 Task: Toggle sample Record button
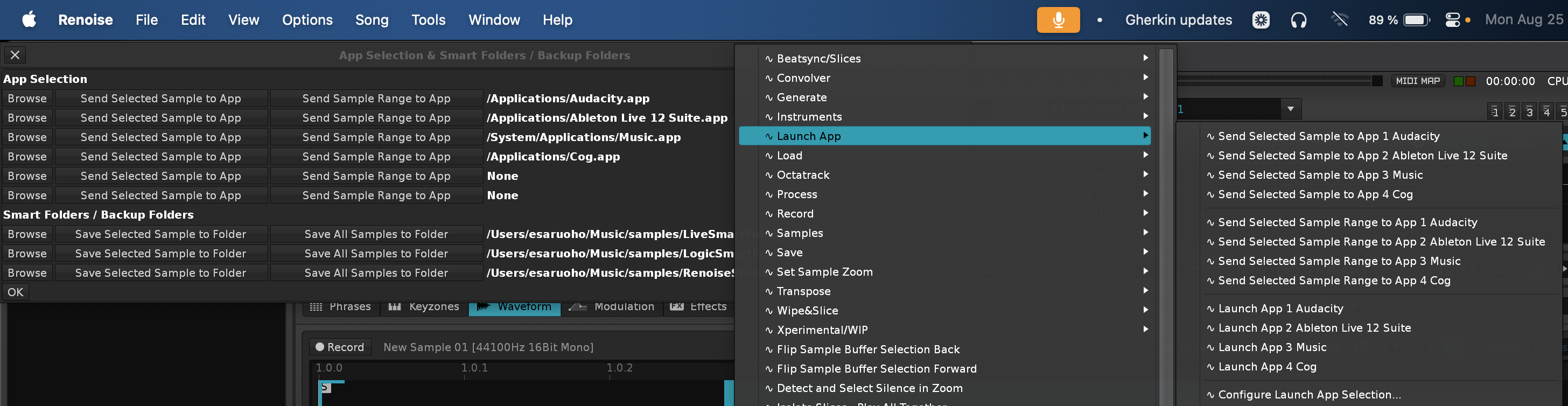[340, 347]
